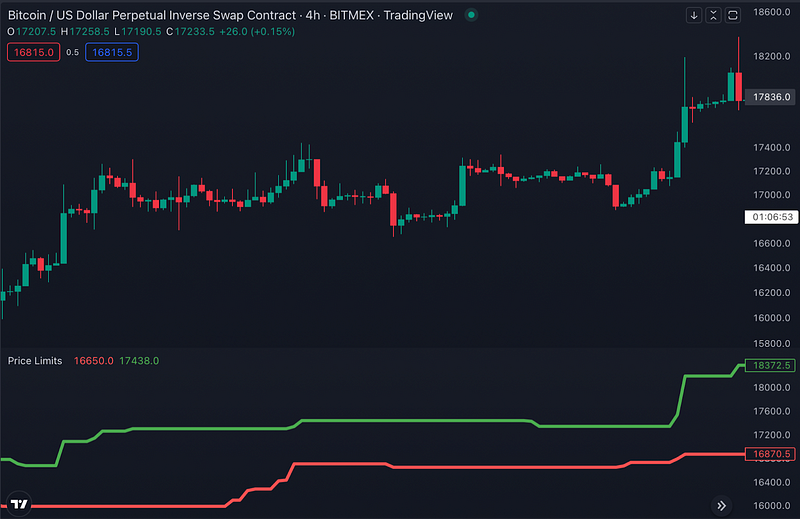
Task: Click the green upper limit label 18372.5
Action: (770, 365)
